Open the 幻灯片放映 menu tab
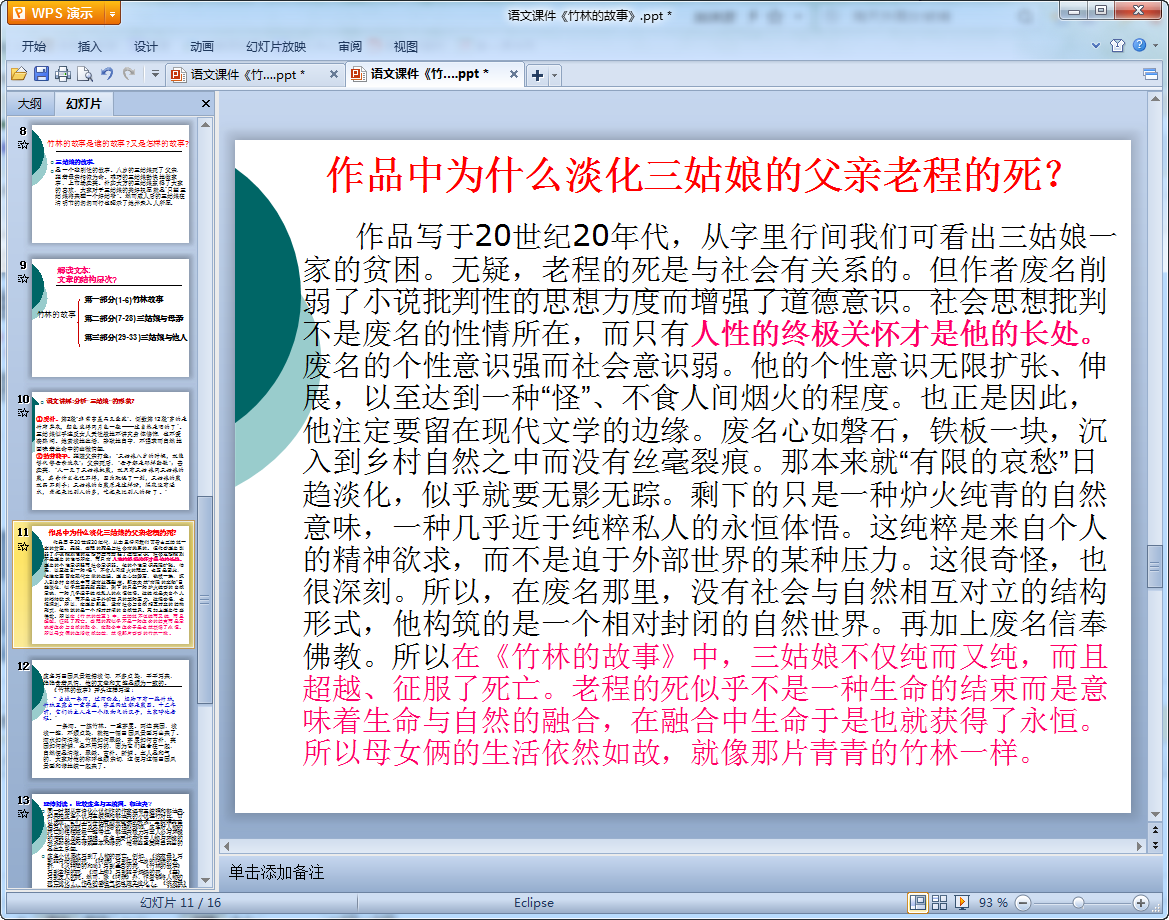 point(276,46)
